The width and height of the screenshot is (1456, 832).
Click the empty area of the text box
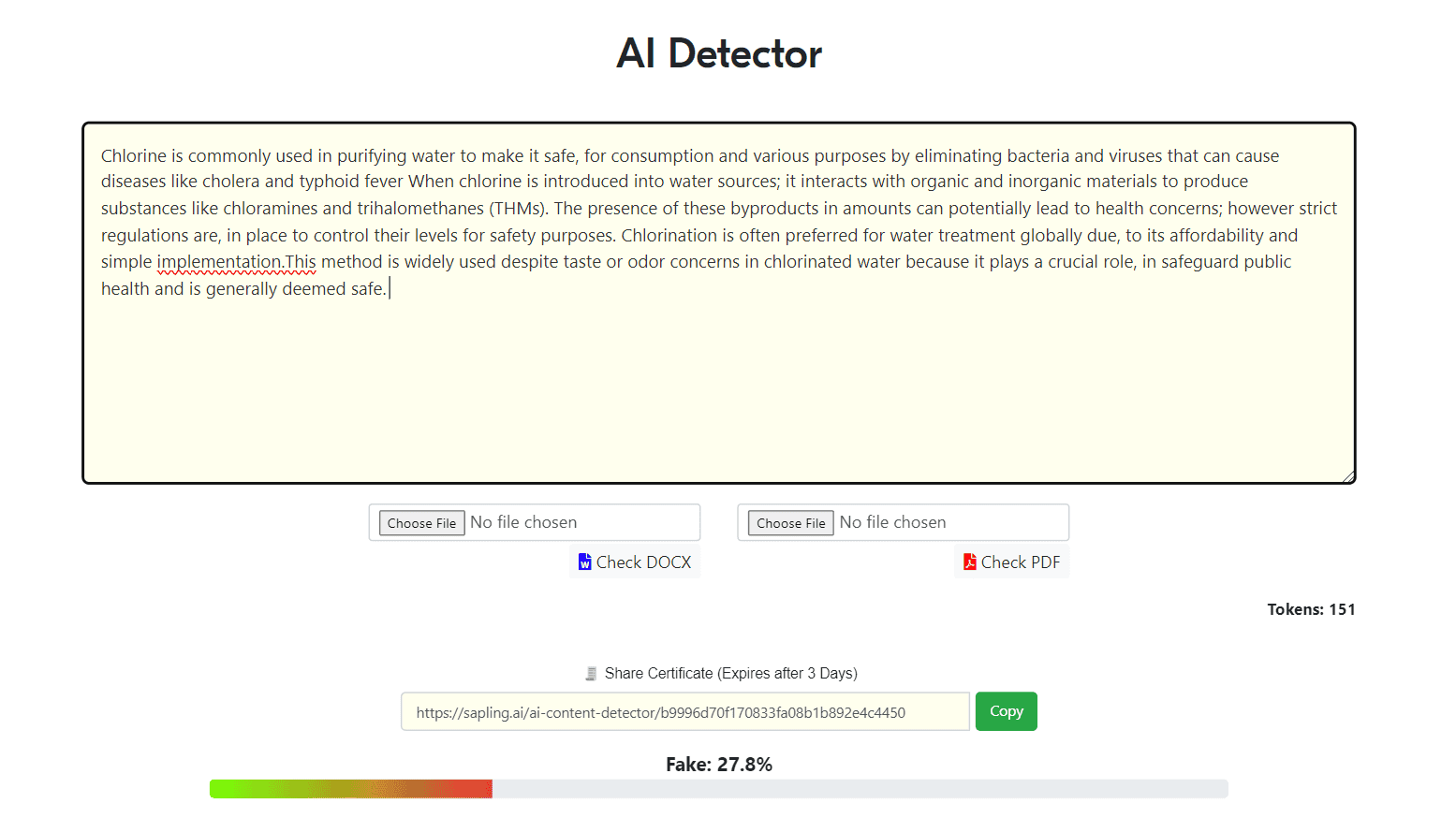(718, 393)
